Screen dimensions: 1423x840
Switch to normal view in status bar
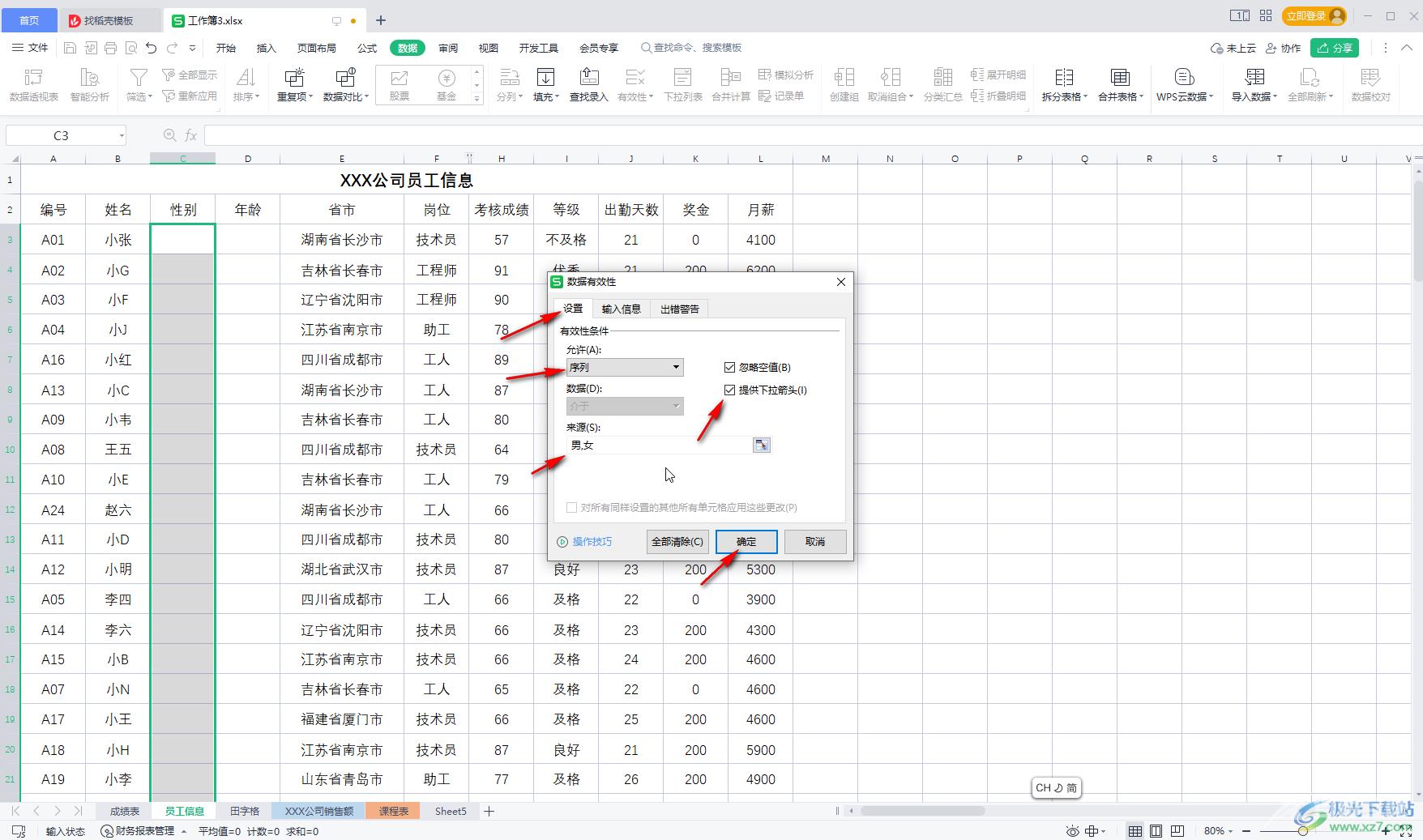1135,831
